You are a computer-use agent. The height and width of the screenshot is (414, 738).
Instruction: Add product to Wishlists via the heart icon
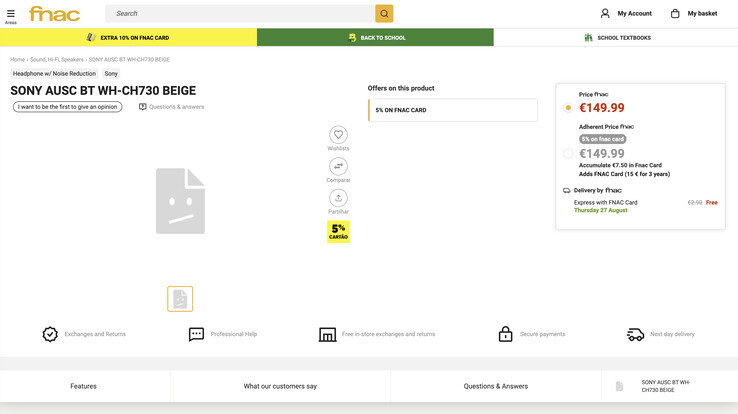[338, 135]
